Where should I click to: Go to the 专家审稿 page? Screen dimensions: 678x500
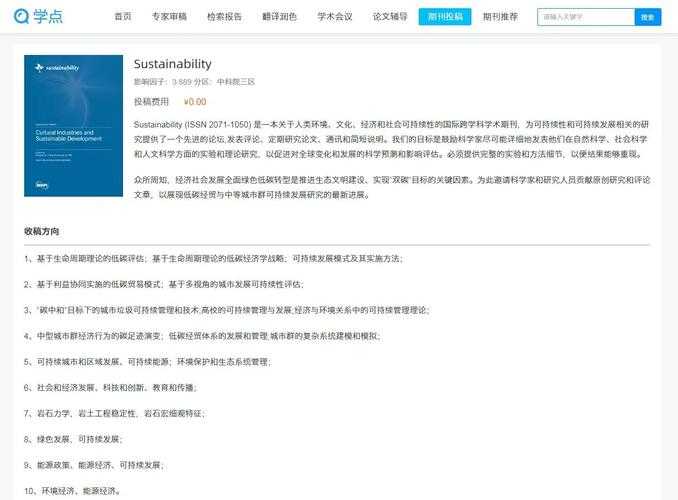click(169, 16)
